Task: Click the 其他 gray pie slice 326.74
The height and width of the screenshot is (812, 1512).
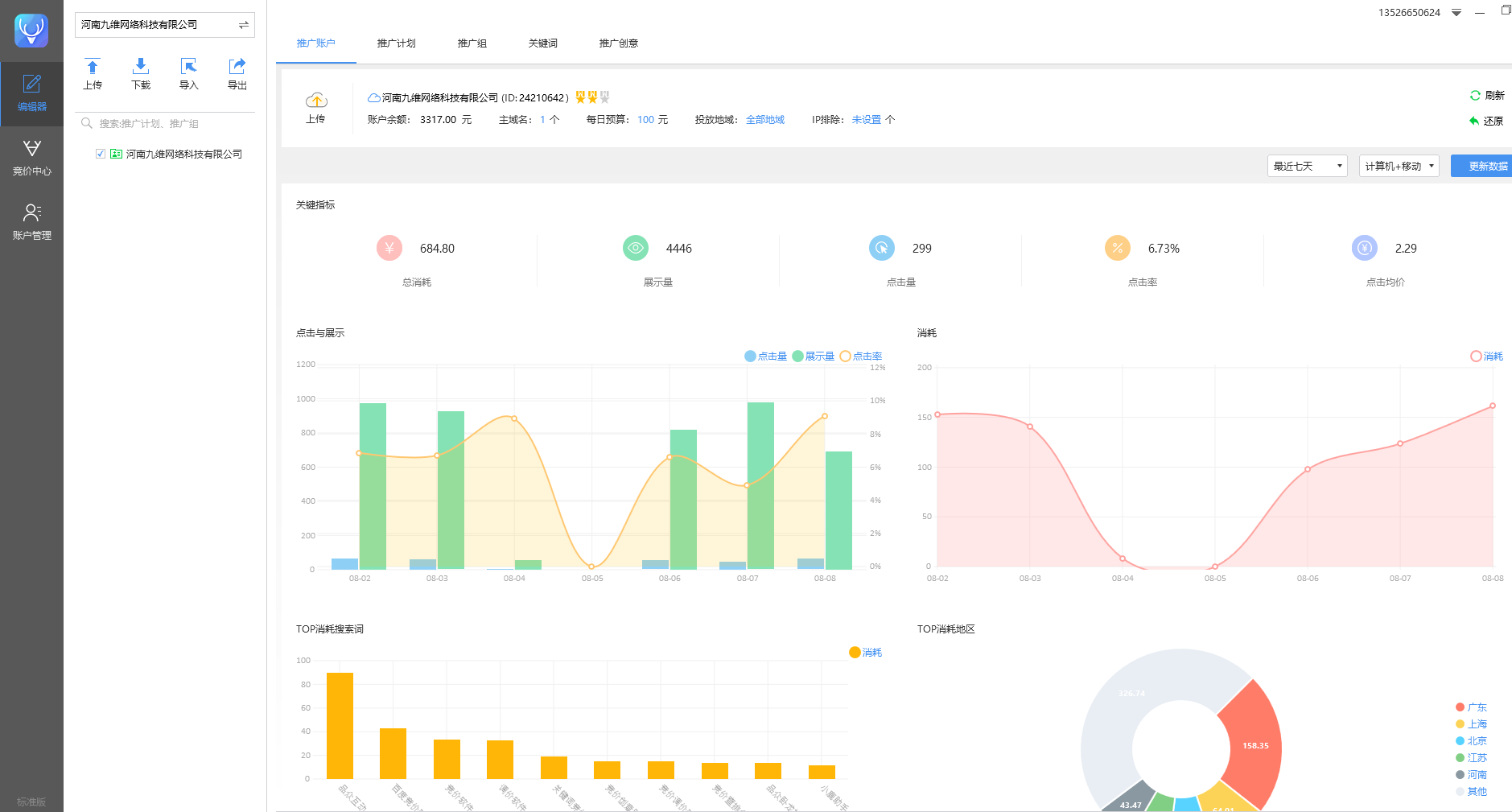Action: coord(1131,693)
